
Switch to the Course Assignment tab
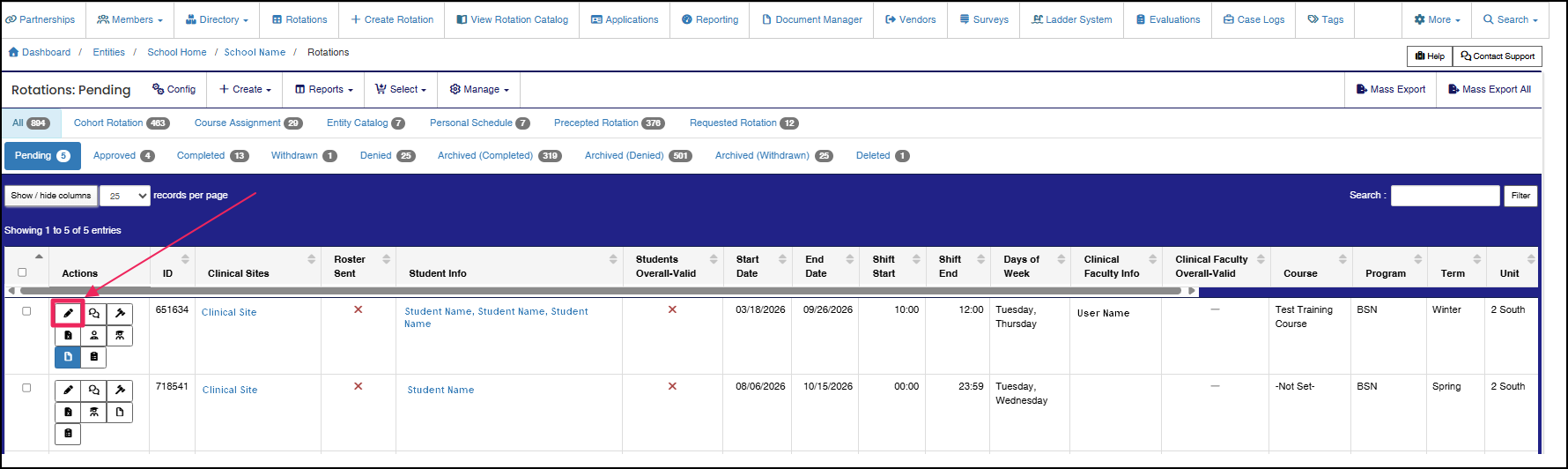coord(248,123)
